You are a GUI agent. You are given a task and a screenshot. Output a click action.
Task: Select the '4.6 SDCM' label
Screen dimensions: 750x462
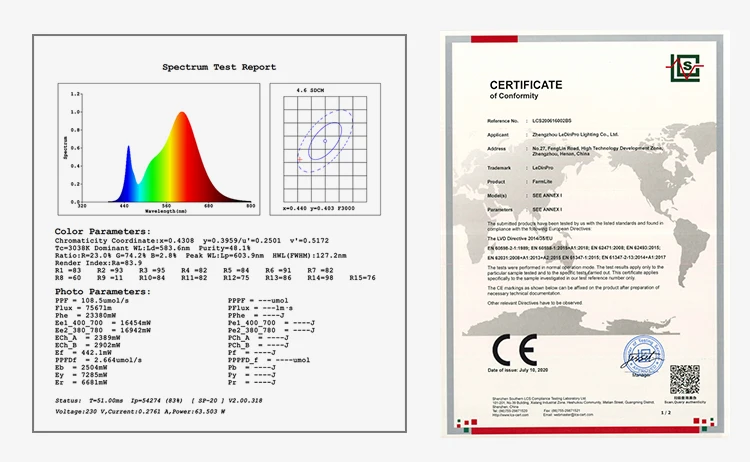(x=310, y=90)
